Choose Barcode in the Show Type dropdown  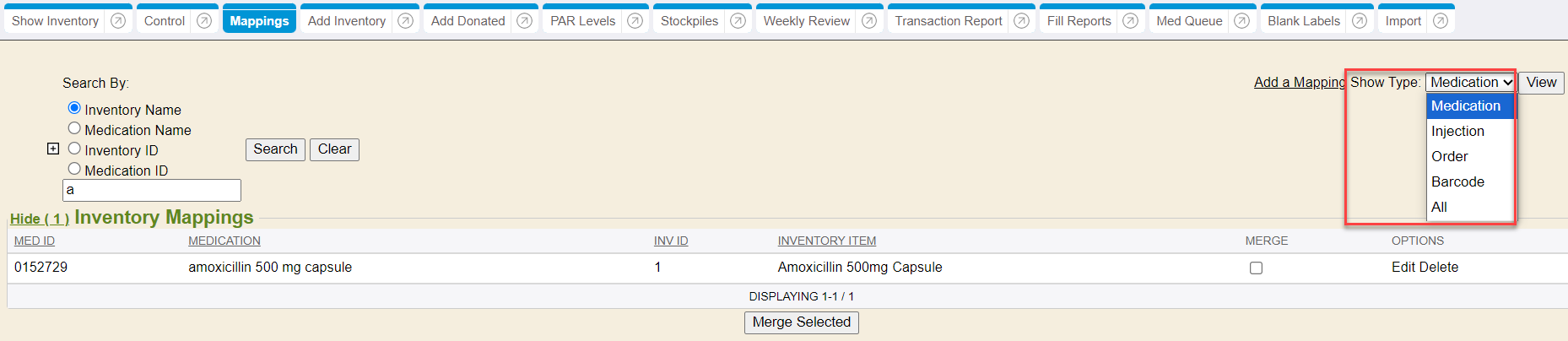(x=1457, y=181)
